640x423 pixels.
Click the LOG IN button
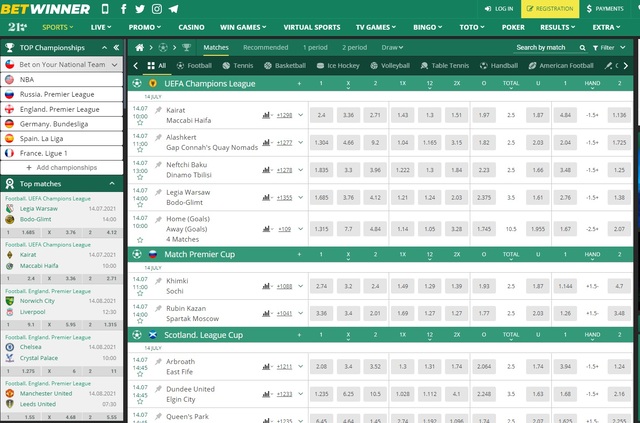pos(499,9)
